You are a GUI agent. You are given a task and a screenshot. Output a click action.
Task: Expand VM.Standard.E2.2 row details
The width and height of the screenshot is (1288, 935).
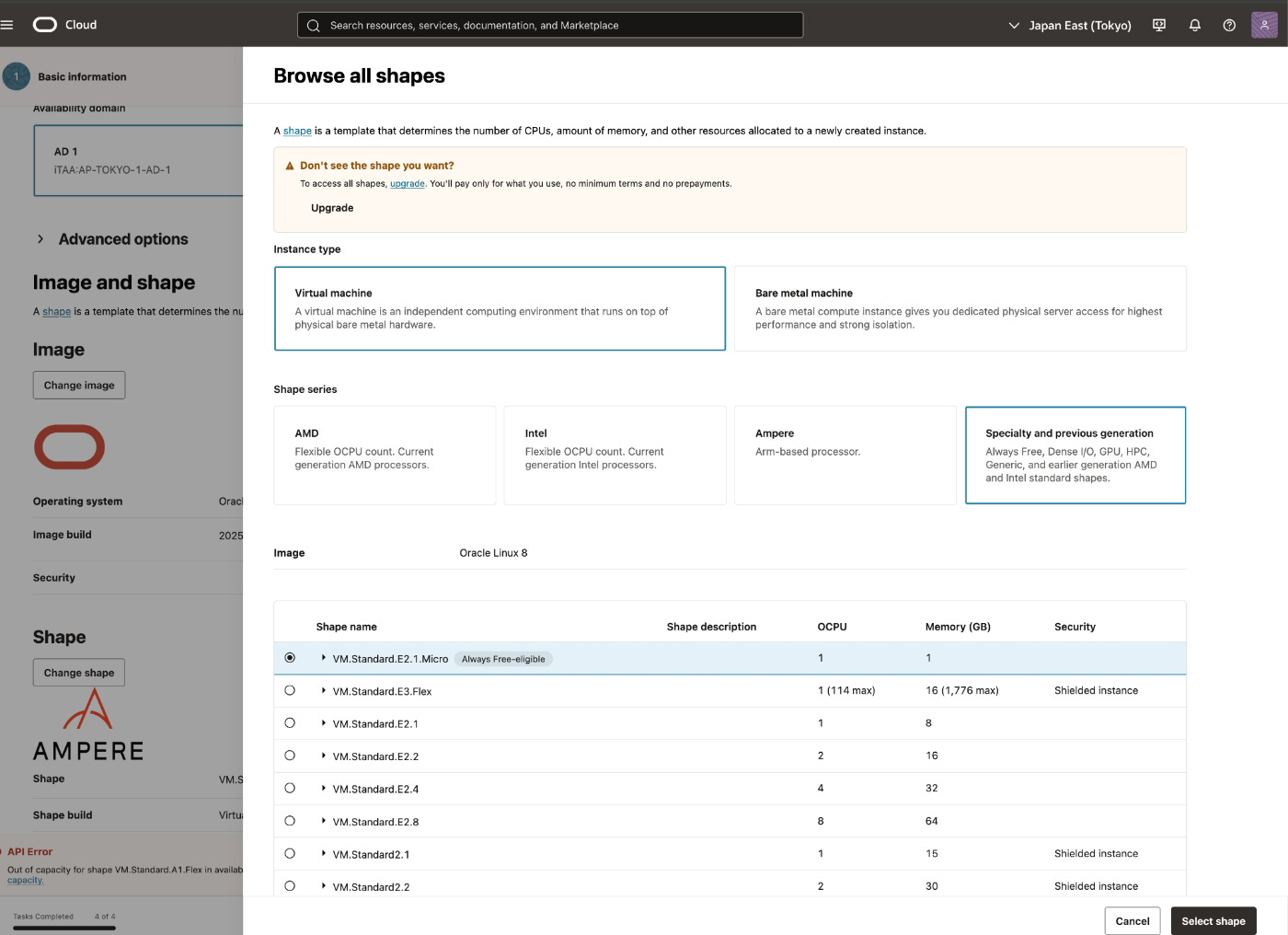coord(324,756)
